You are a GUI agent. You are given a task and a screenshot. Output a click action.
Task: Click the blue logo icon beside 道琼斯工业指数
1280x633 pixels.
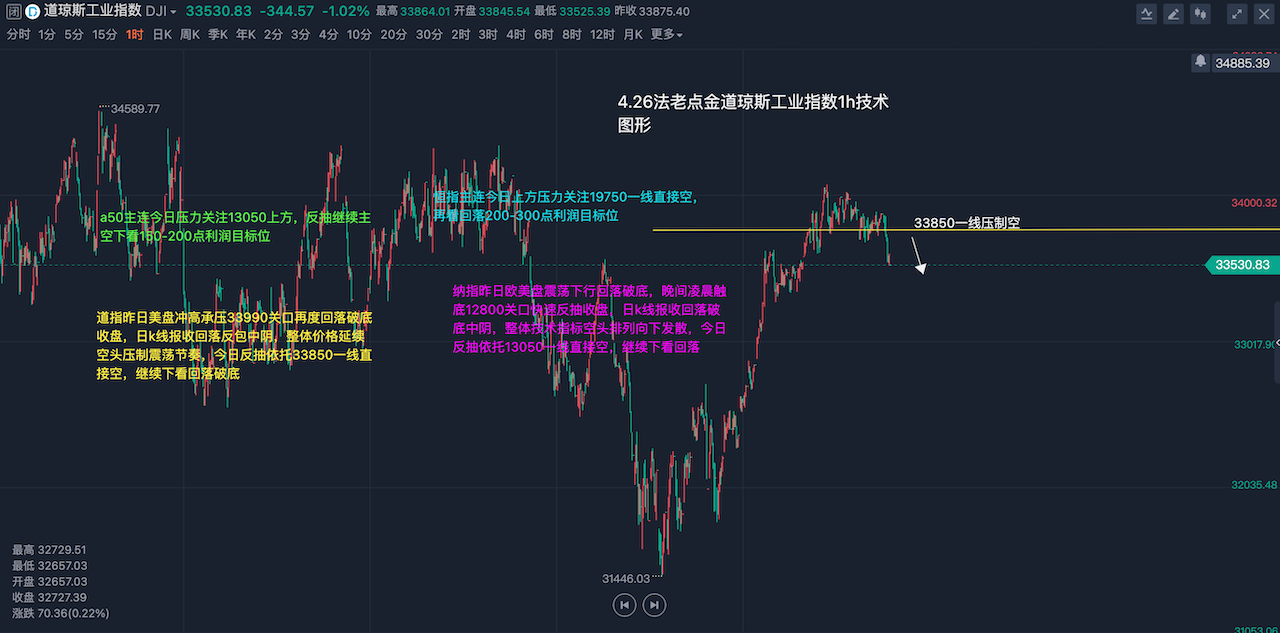click(32, 12)
